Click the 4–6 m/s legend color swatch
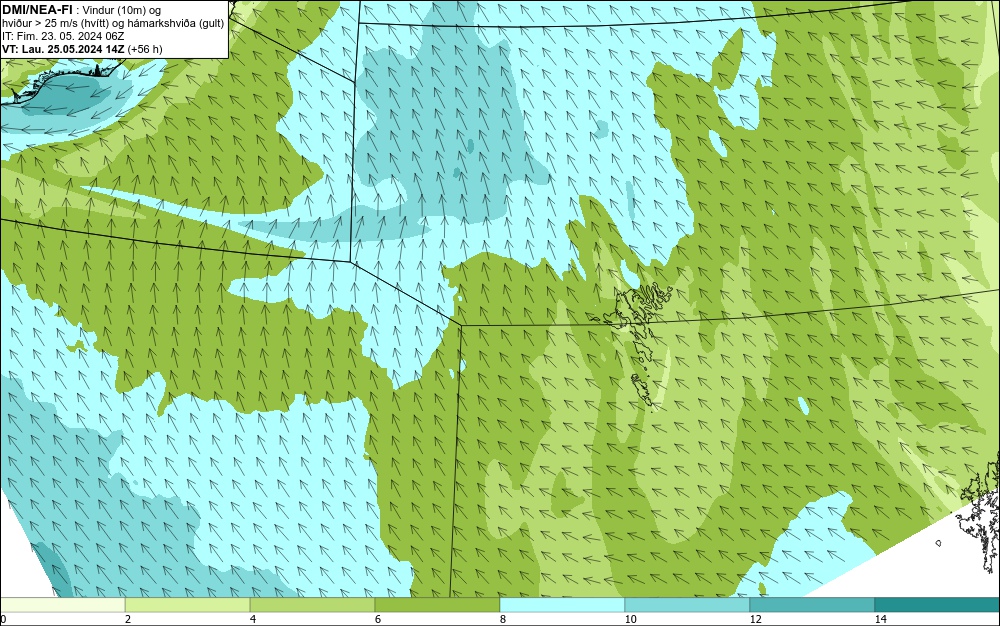Screen dimensions: 1000x626 point(312,605)
